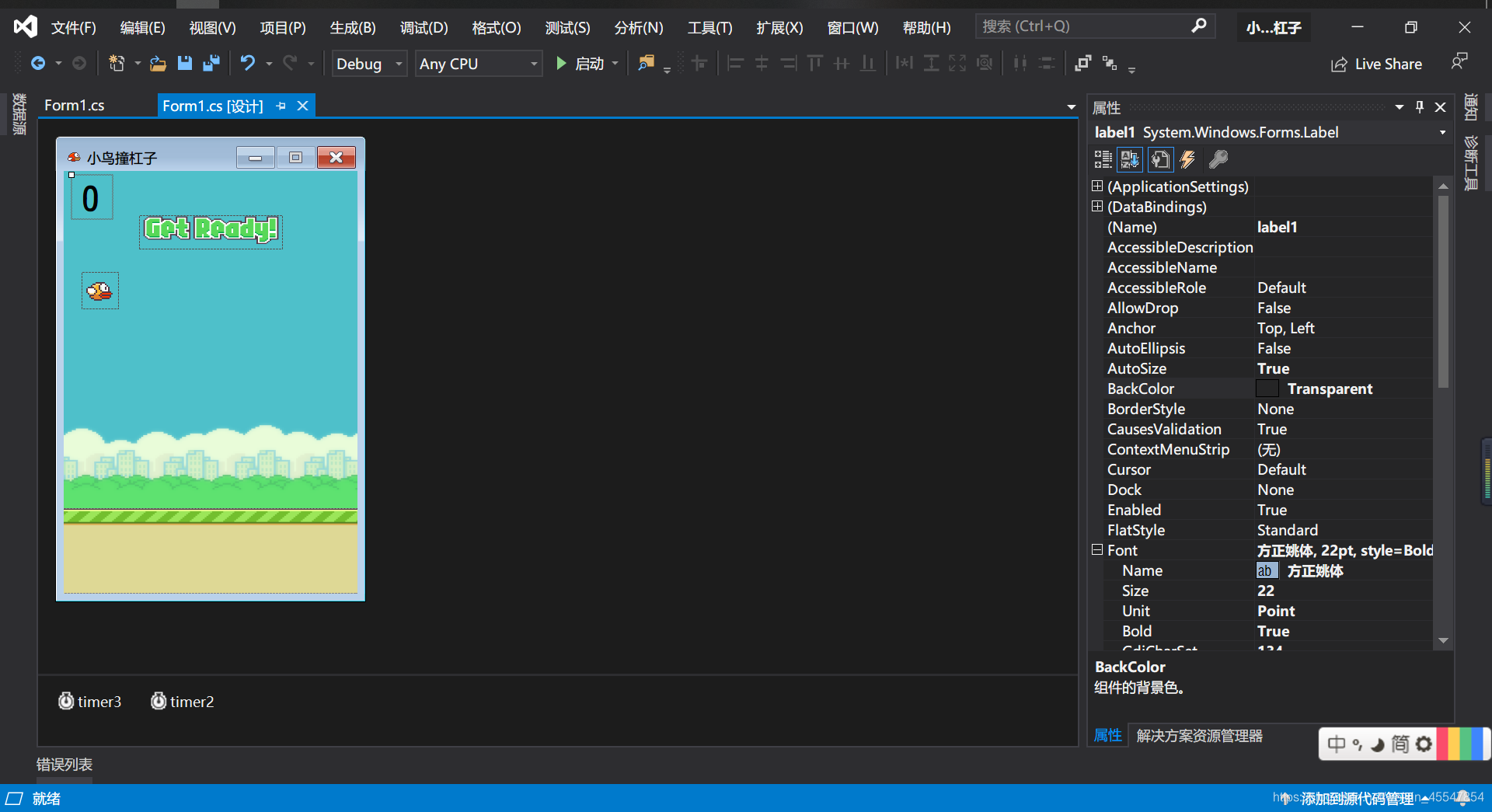Toggle IME 简 simplified/traditional mode
This screenshot has width=1492, height=812.
(1400, 744)
